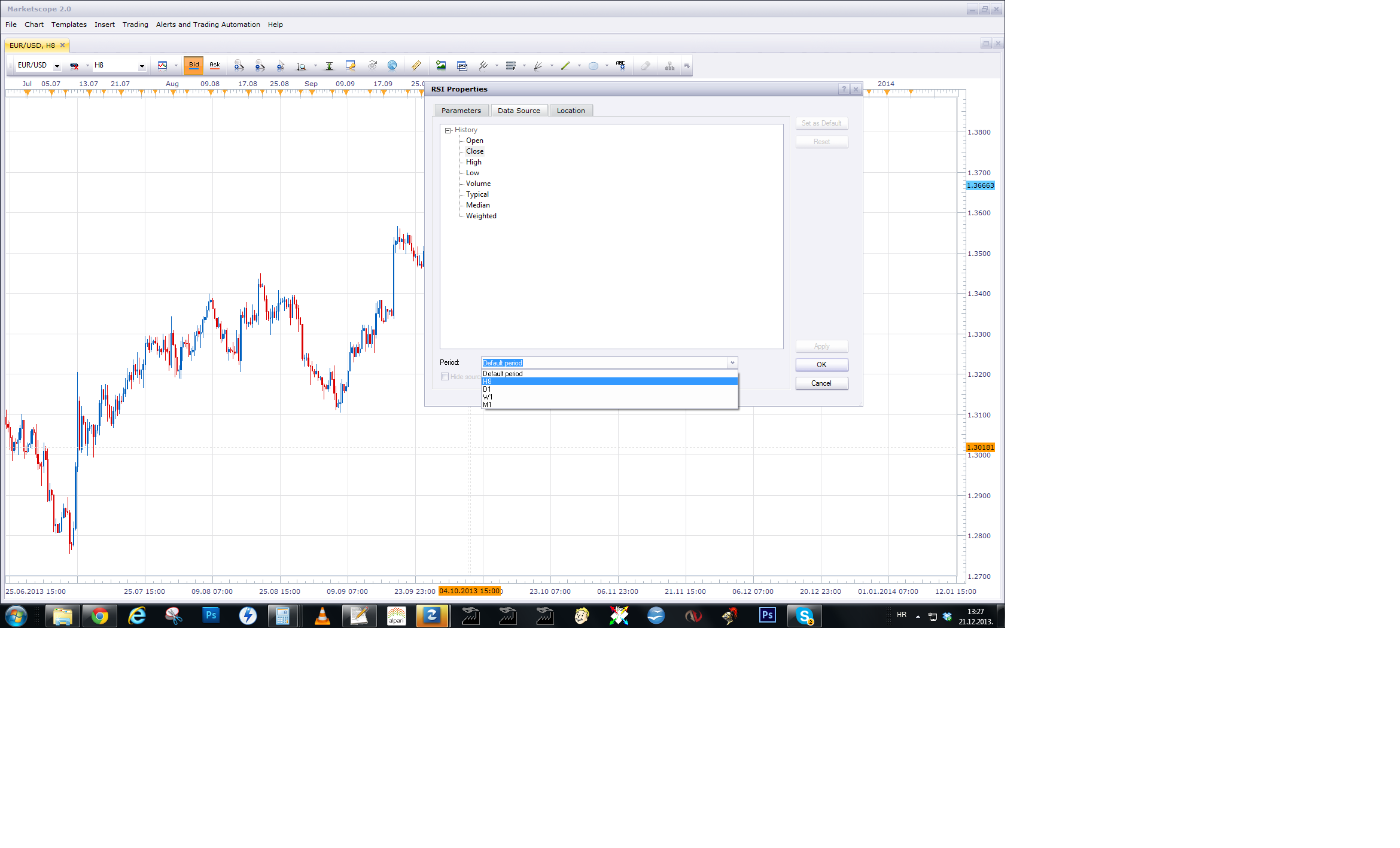
Task: Toggle the Bid price button
Action: 194,65
